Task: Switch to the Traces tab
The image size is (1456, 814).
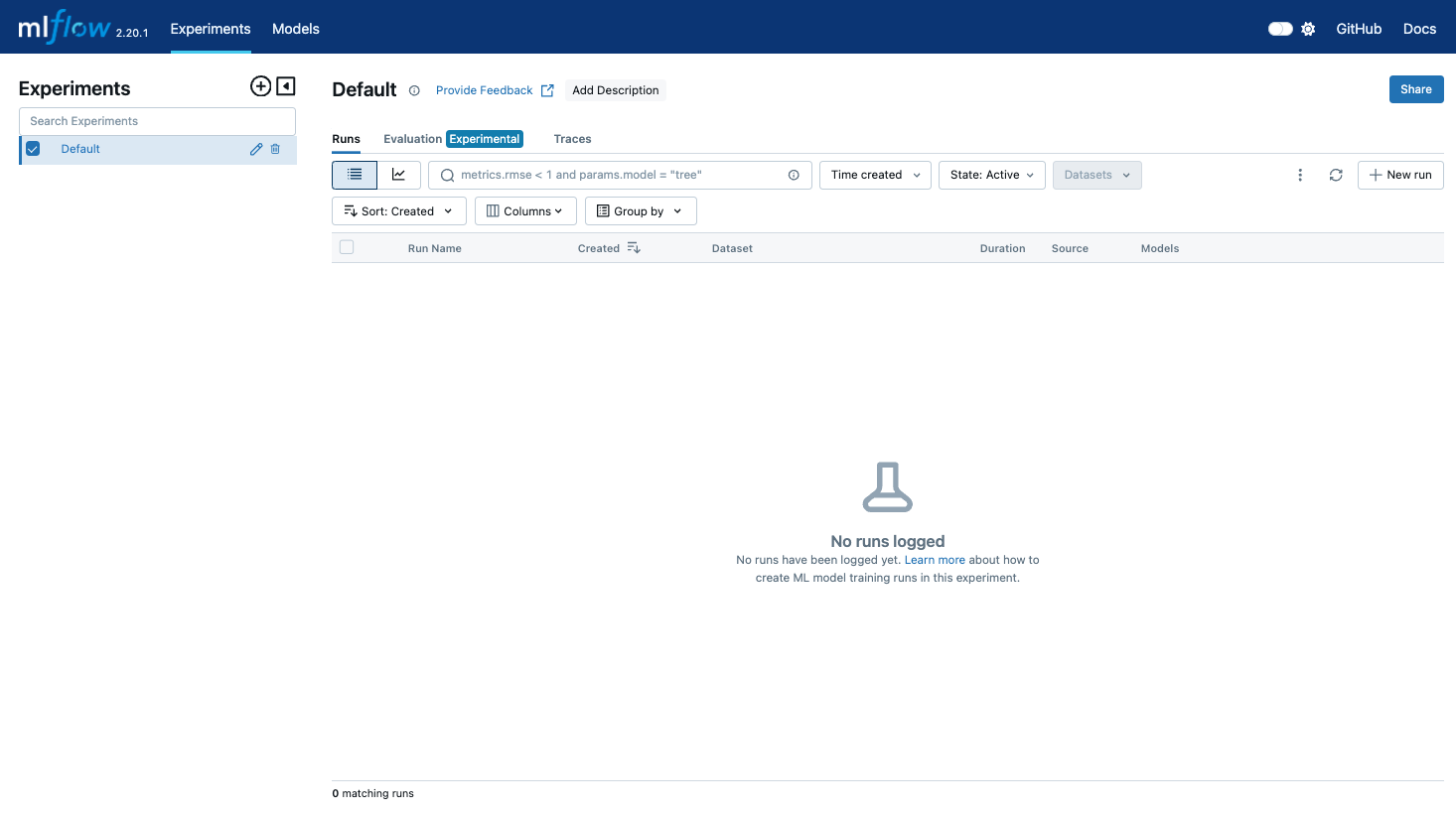Action: click(572, 139)
